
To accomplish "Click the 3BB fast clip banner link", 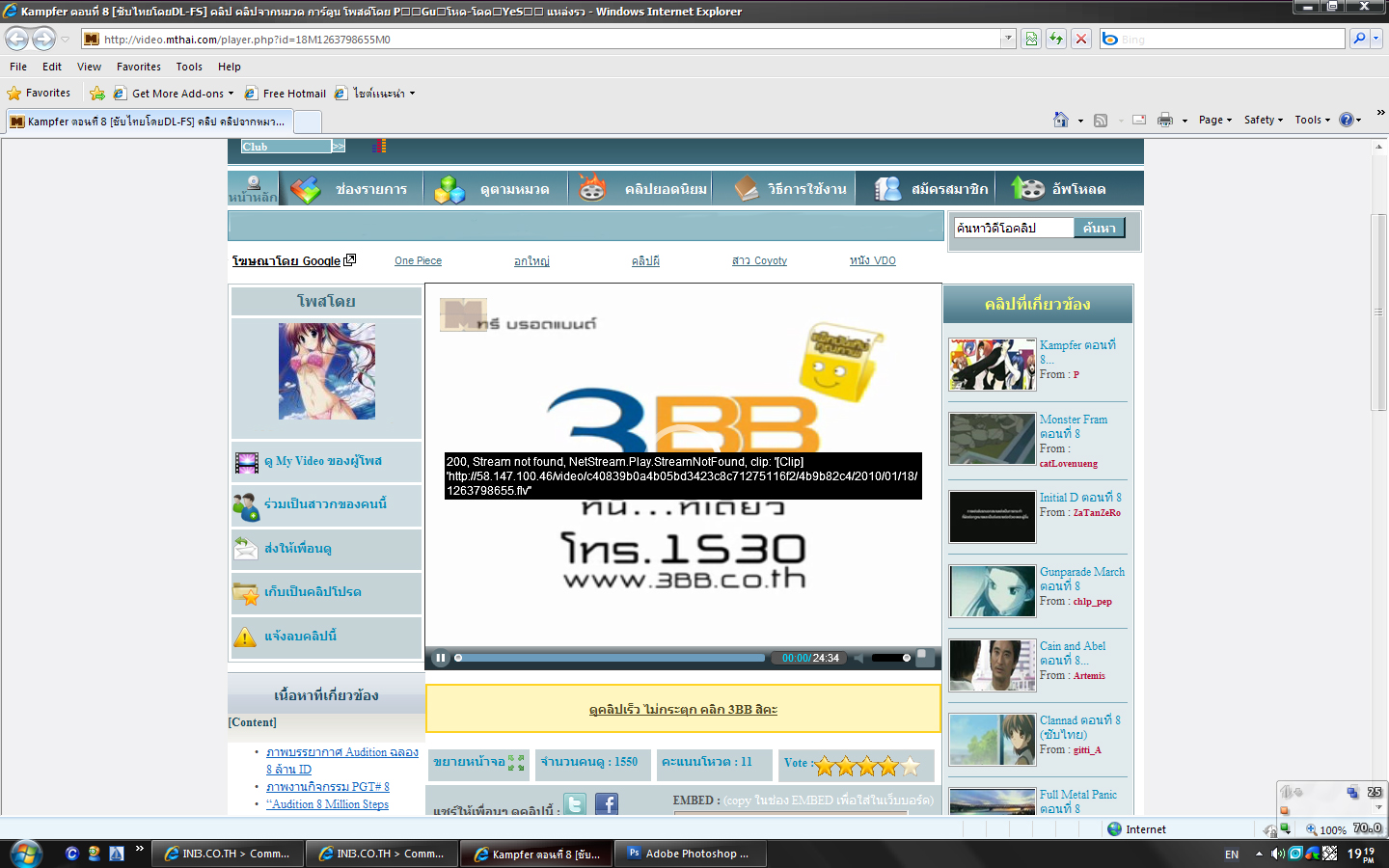I will pos(683,710).
